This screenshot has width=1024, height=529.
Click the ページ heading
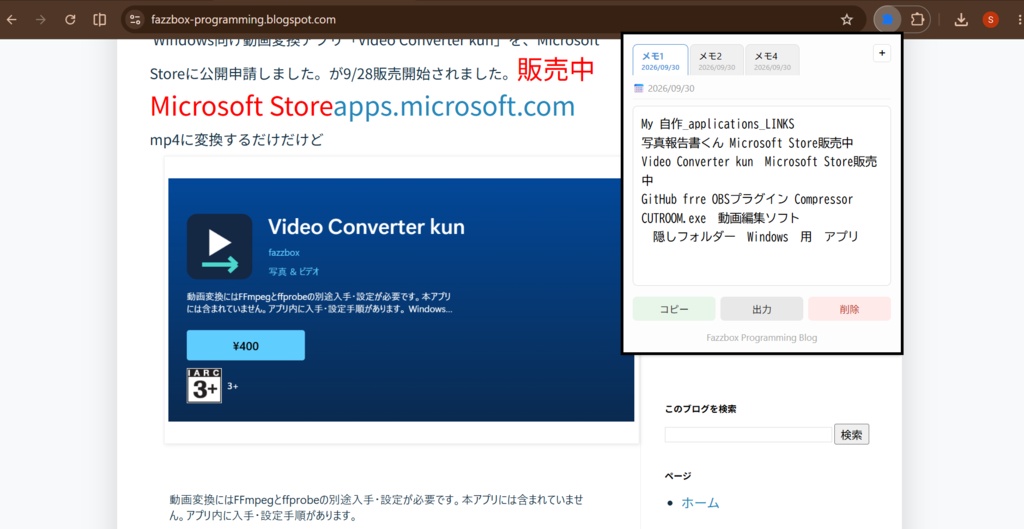[678, 476]
